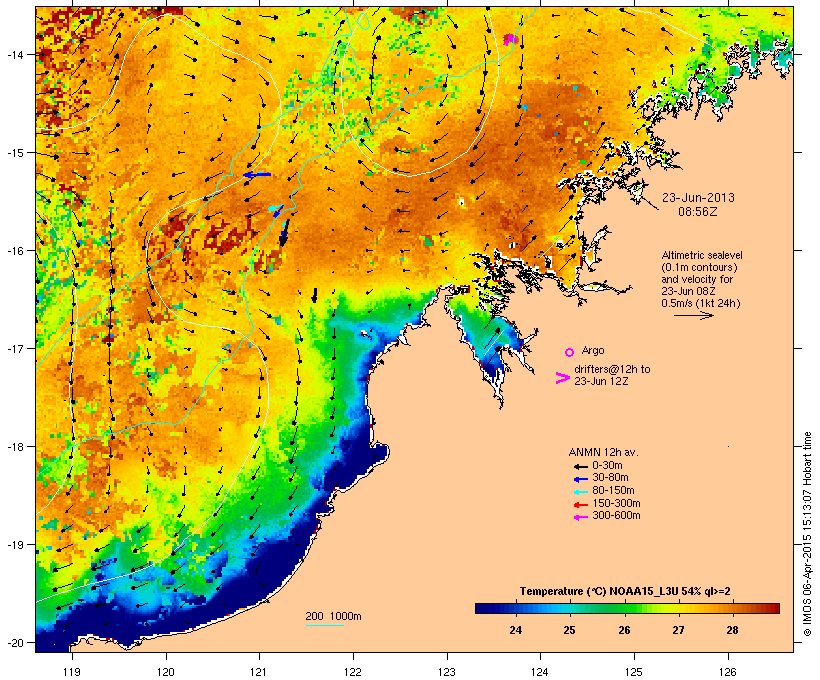
Task: Click the 123 longitude axis label
Action: [x=447, y=672]
